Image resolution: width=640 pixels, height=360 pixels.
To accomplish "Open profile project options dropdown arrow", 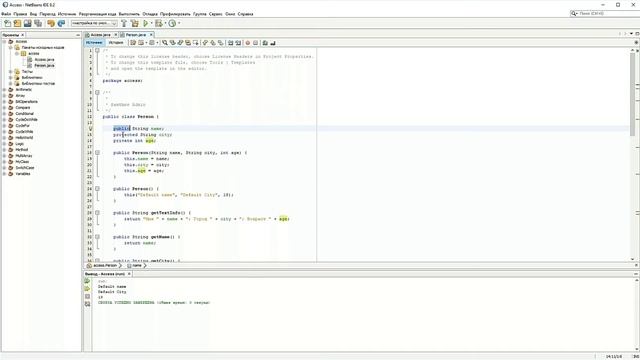I will 179,23.
